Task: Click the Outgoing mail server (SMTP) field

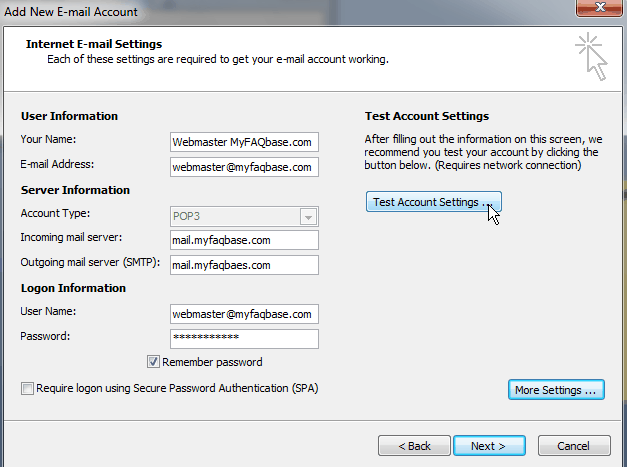Action: pos(244,265)
